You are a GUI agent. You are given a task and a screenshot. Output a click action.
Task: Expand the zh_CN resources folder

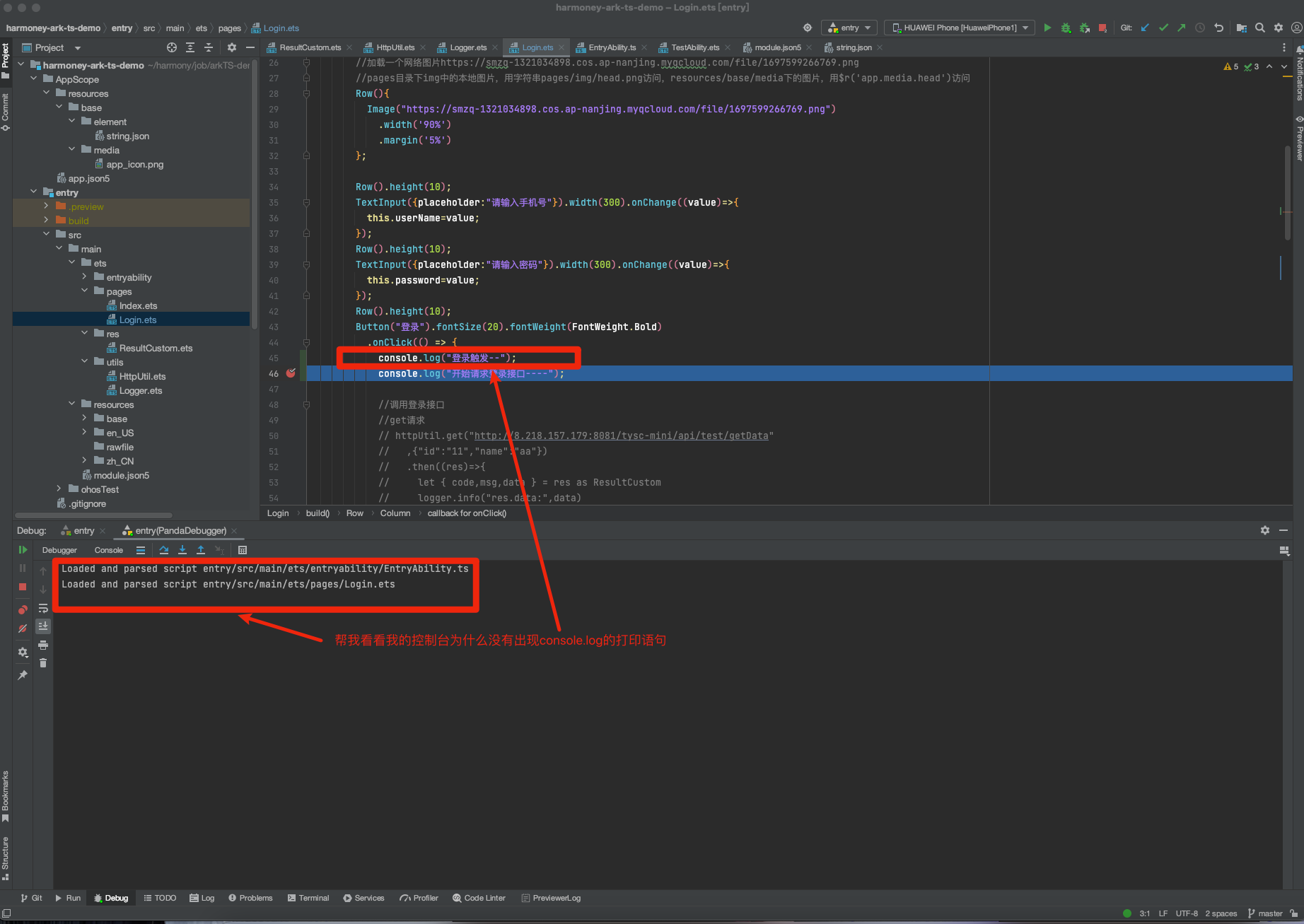pyautogui.click(x=84, y=461)
